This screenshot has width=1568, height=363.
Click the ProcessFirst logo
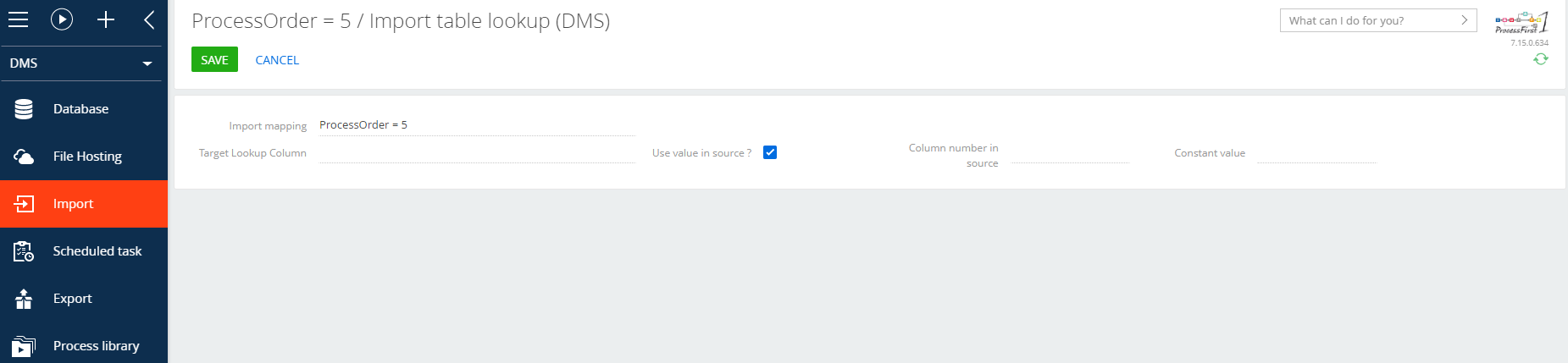pyautogui.click(x=1521, y=23)
